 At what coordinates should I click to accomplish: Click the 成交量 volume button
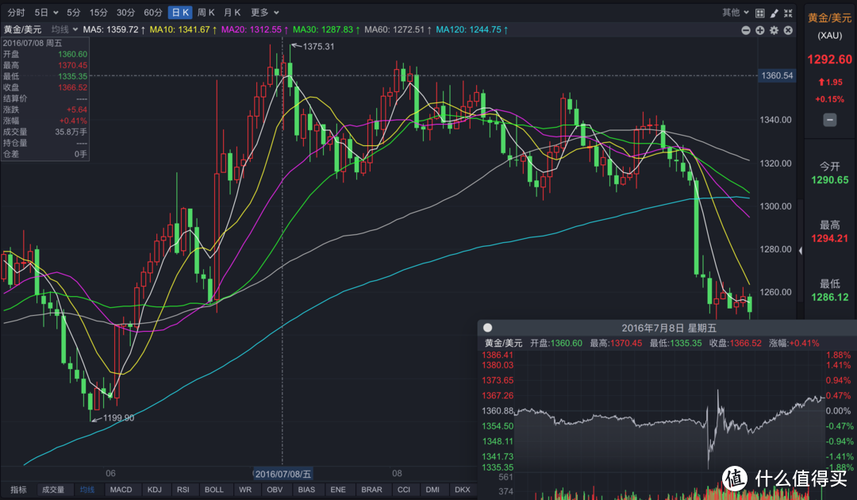(x=52, y=490)
